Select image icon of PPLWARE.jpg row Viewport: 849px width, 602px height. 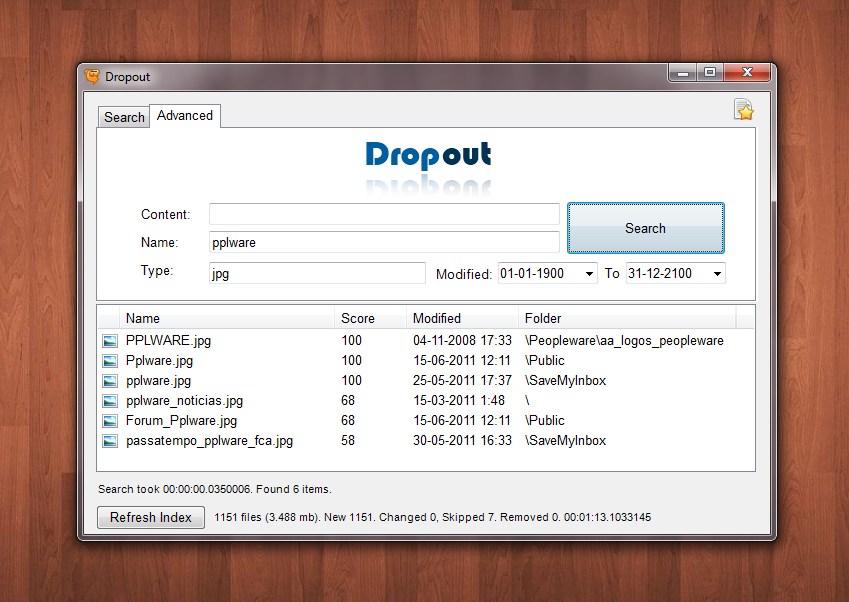[x=110, y=341]
